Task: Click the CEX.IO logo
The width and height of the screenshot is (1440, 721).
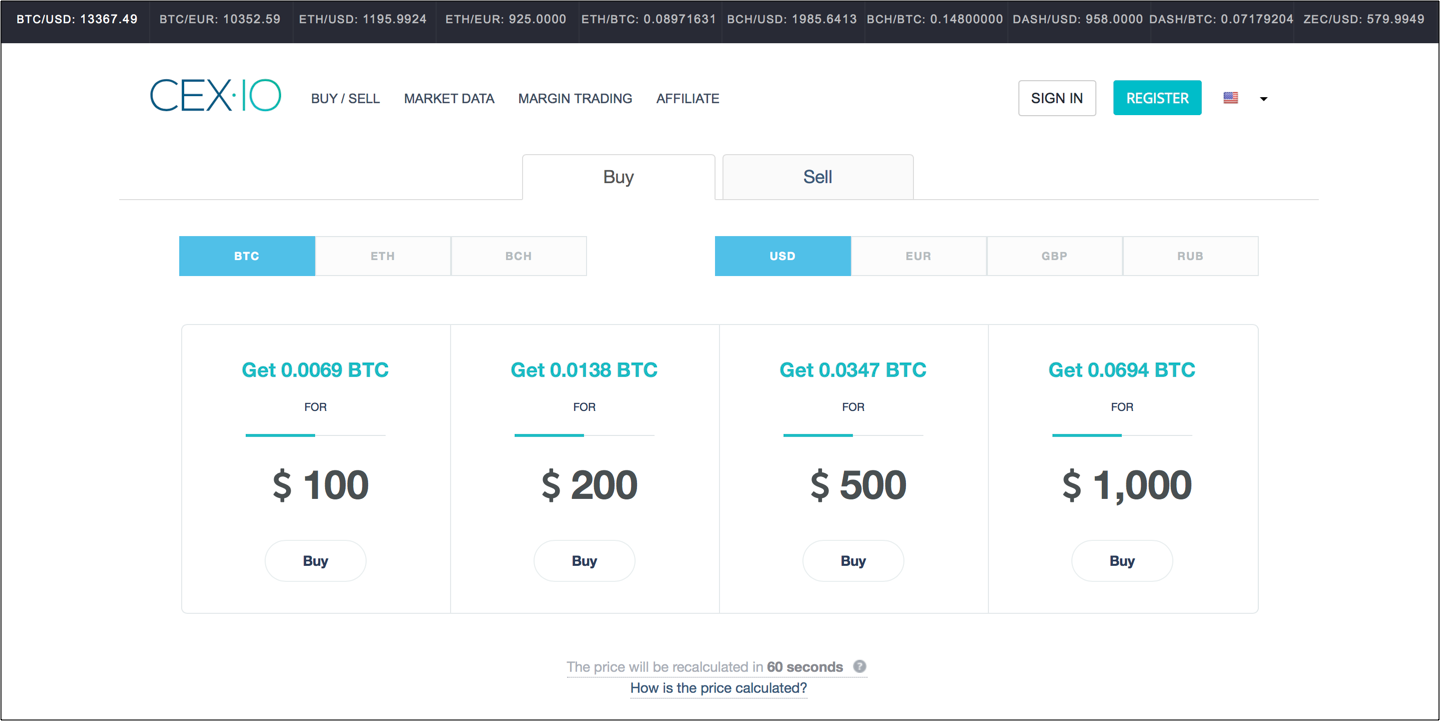Action: (215, 96)
